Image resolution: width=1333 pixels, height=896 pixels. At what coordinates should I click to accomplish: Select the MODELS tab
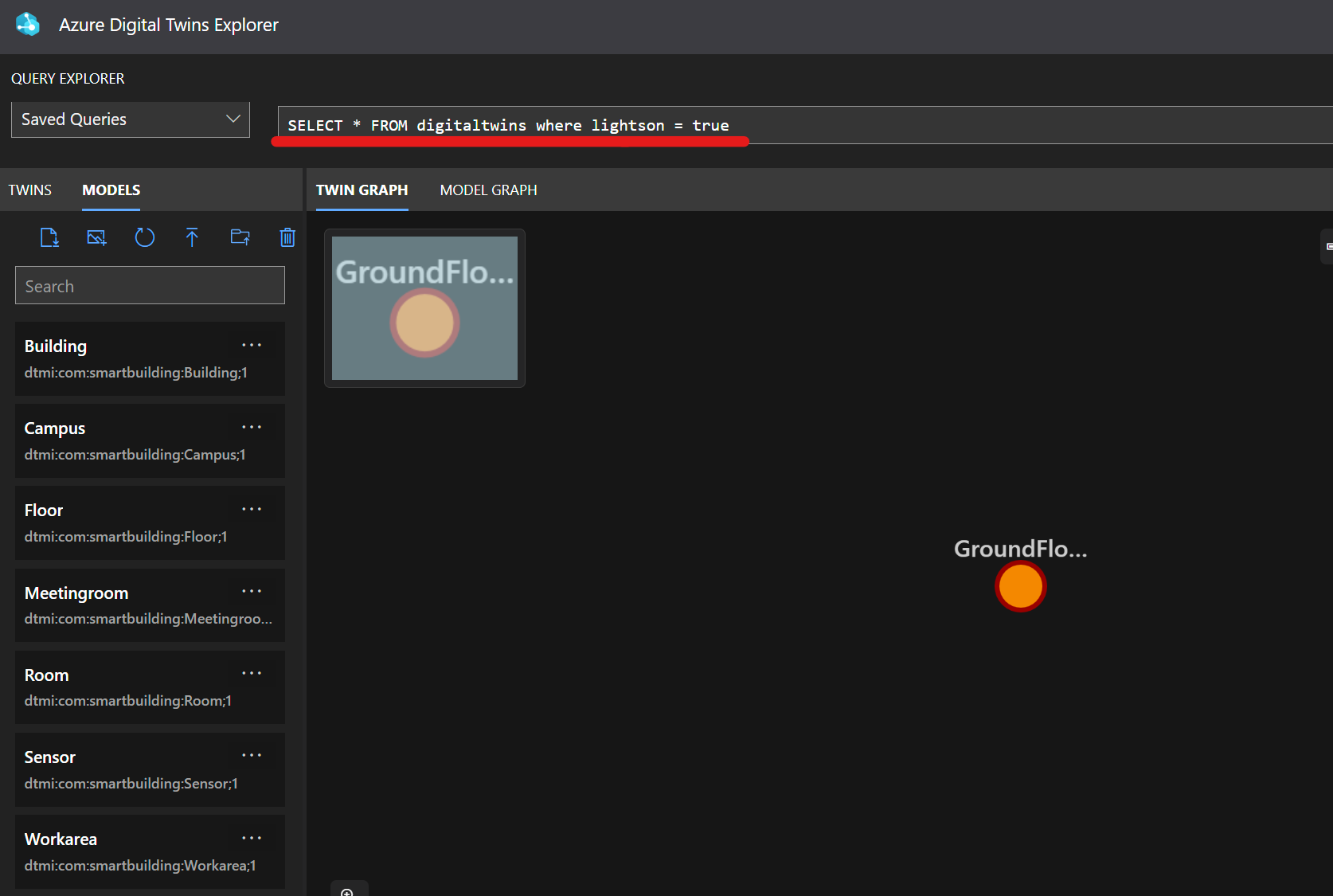tap(111, 190)
